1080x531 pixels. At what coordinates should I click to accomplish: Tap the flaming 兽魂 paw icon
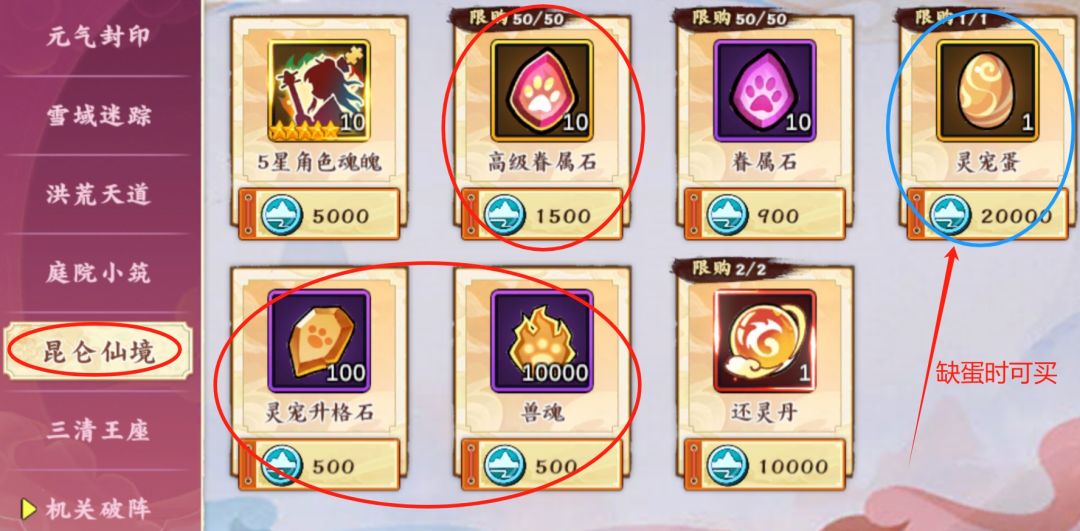coord(542,341)
